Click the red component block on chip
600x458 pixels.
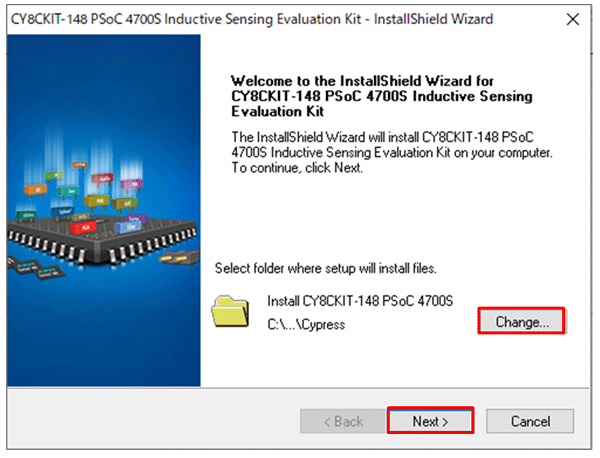coord(83,228)
